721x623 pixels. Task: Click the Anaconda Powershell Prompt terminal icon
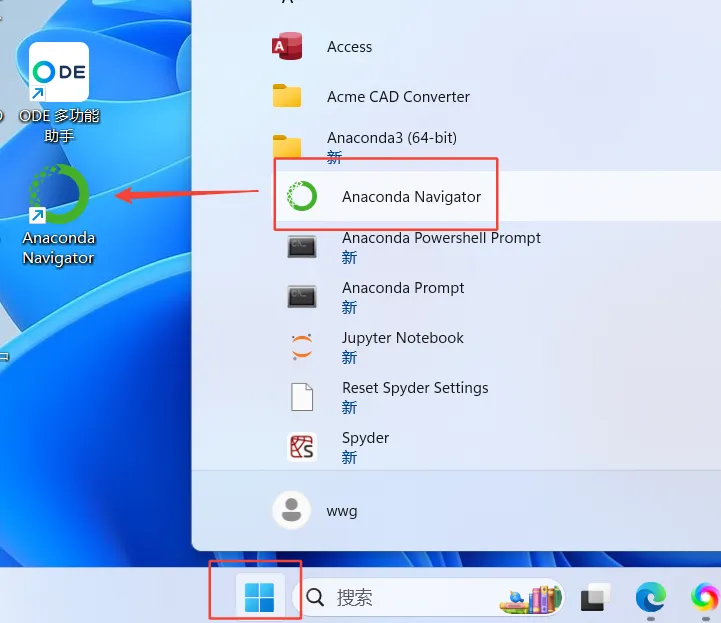[x=302, y=246]
